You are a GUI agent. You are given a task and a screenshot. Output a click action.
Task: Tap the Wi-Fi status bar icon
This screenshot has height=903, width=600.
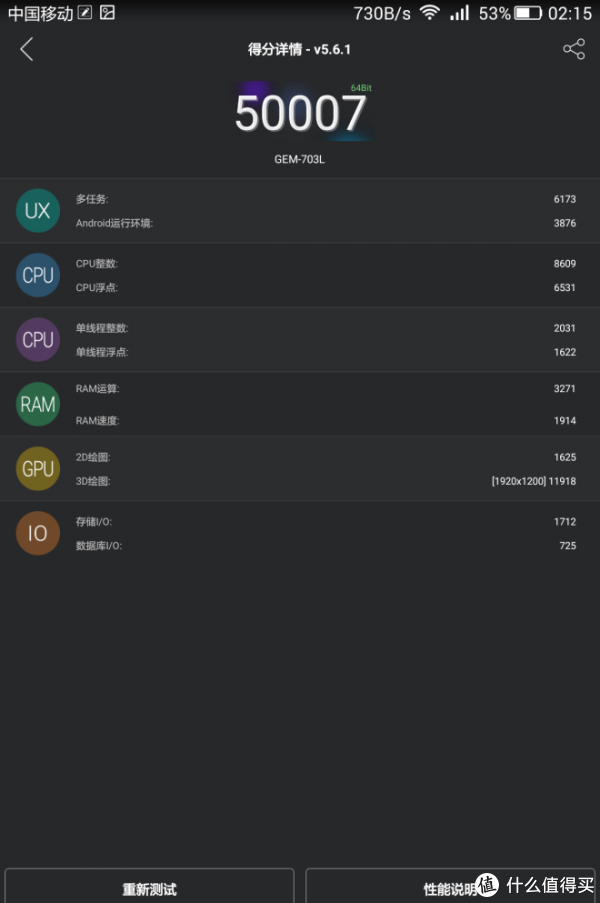[430, 13]
